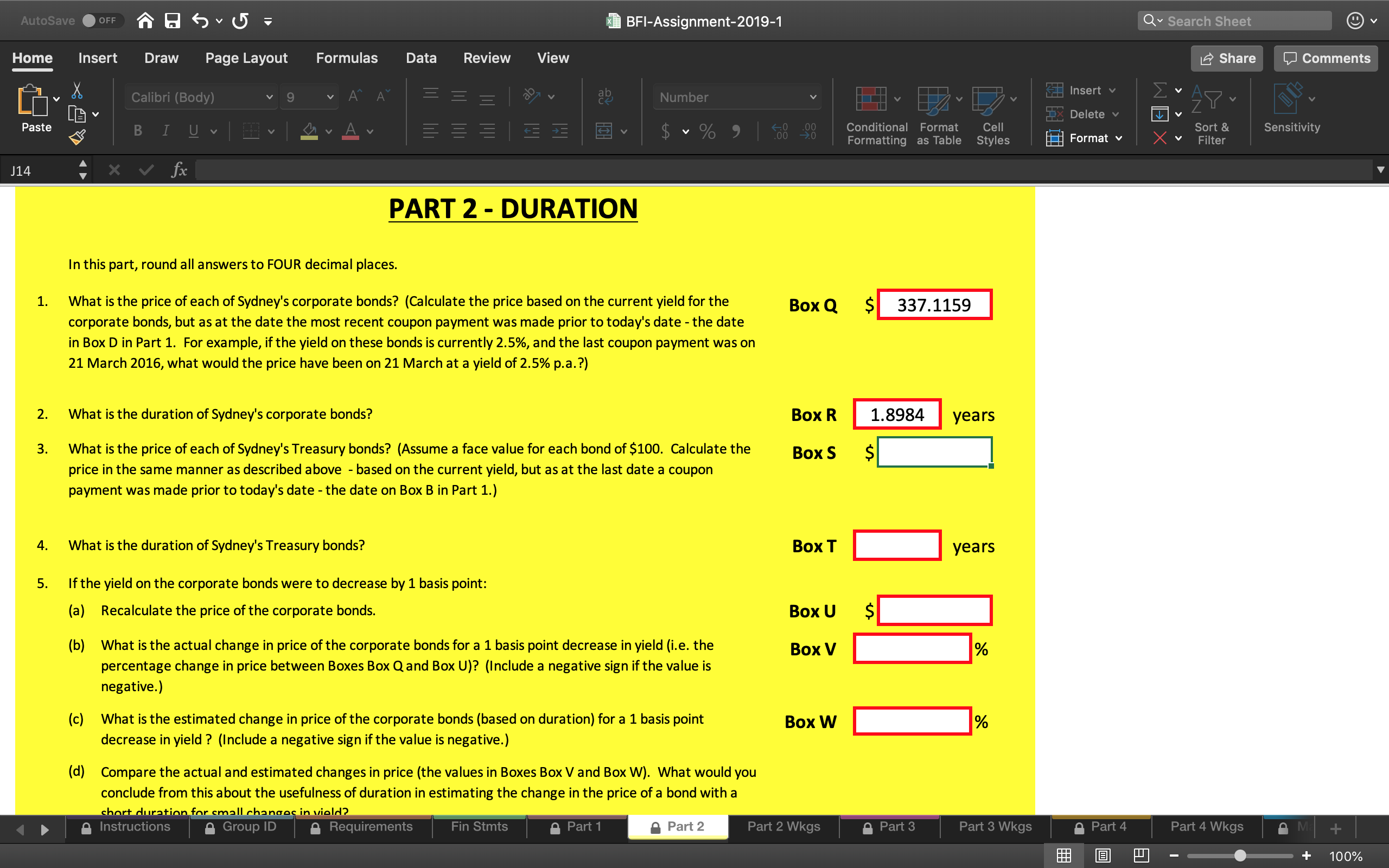The image size is (1389, 868).
Task: Toggle AutoSave on
Action: click(x=101, y=21)
